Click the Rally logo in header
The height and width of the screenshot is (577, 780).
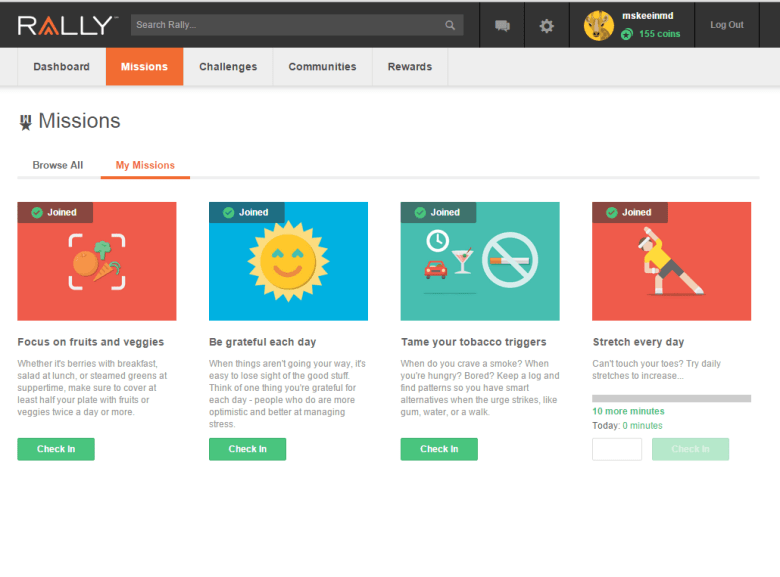tap(67, 25)
